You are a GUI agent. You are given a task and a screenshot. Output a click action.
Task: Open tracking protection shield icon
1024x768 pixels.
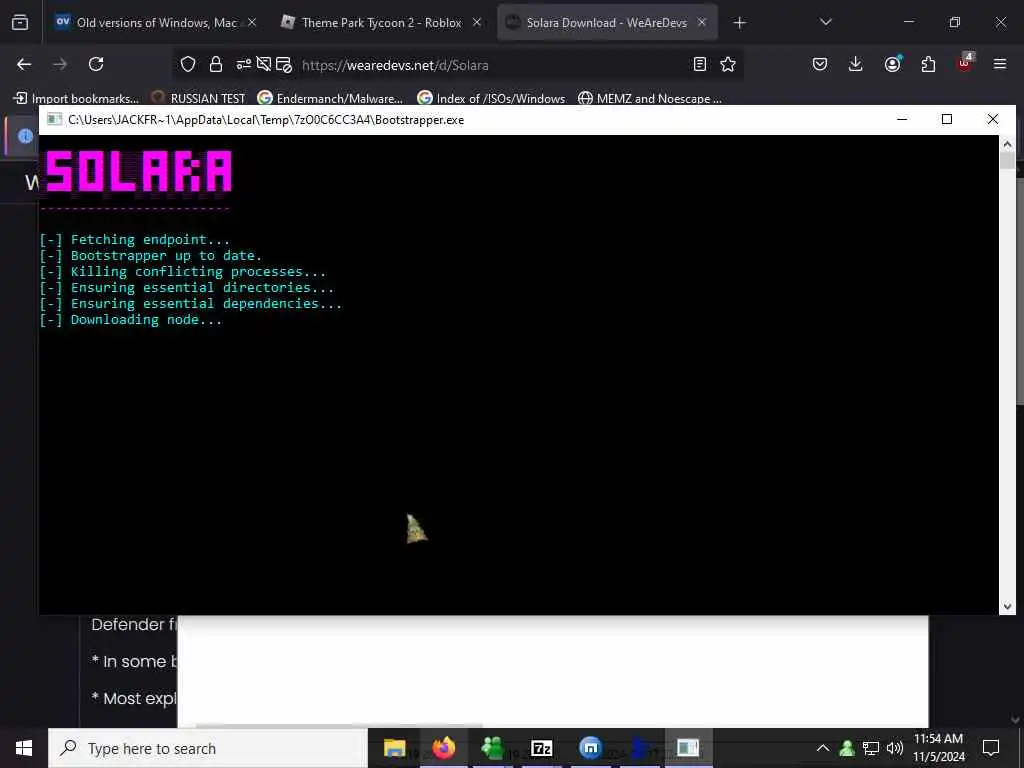coord(188,65)
